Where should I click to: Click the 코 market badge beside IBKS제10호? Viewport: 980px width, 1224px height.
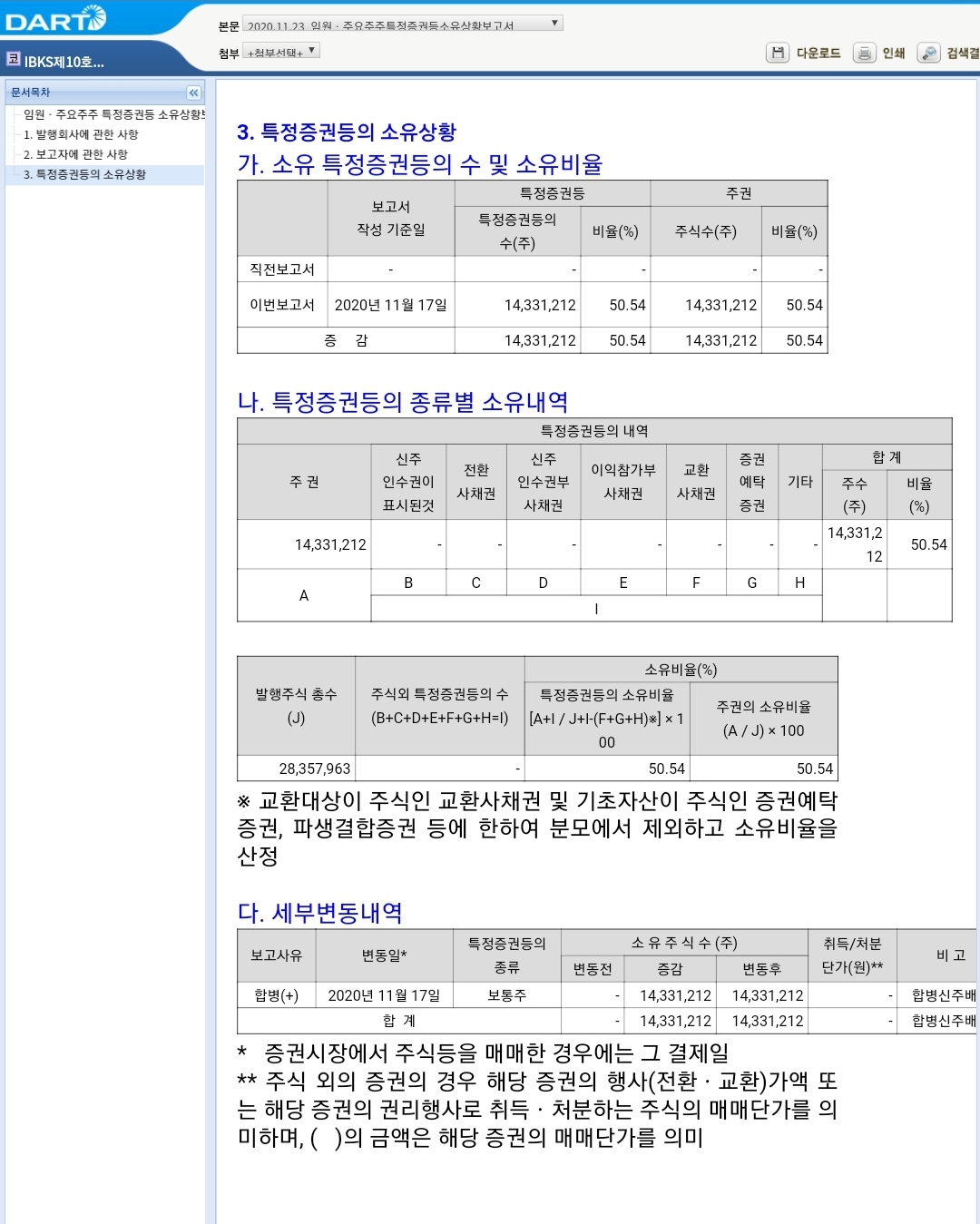coord(13,59)
